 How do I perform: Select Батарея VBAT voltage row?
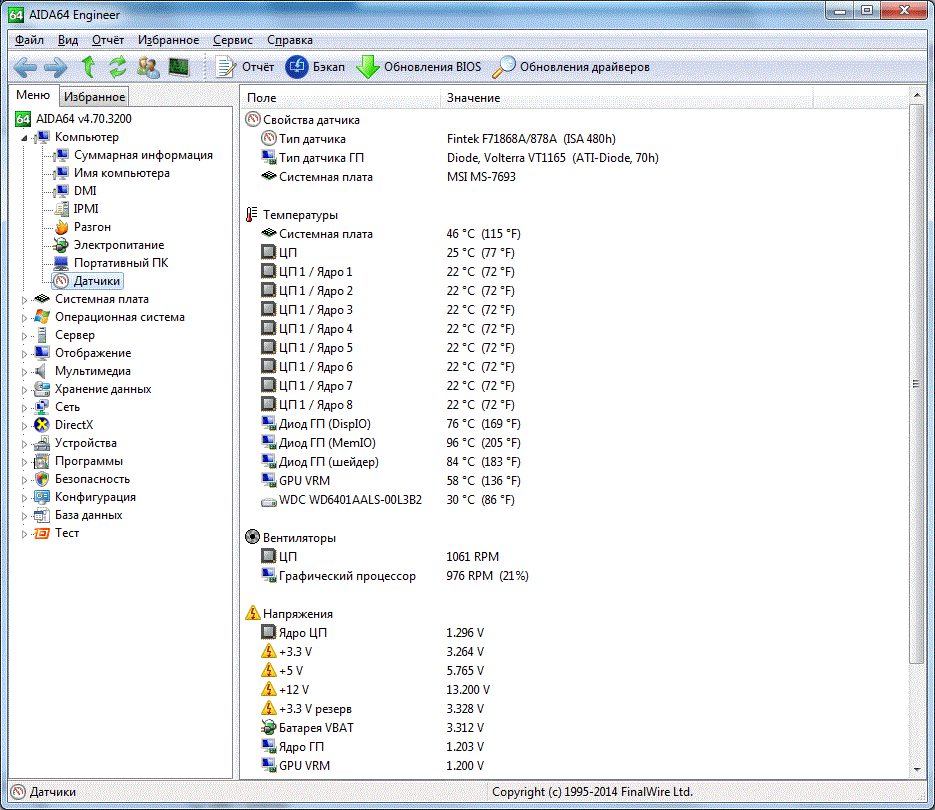575,728
